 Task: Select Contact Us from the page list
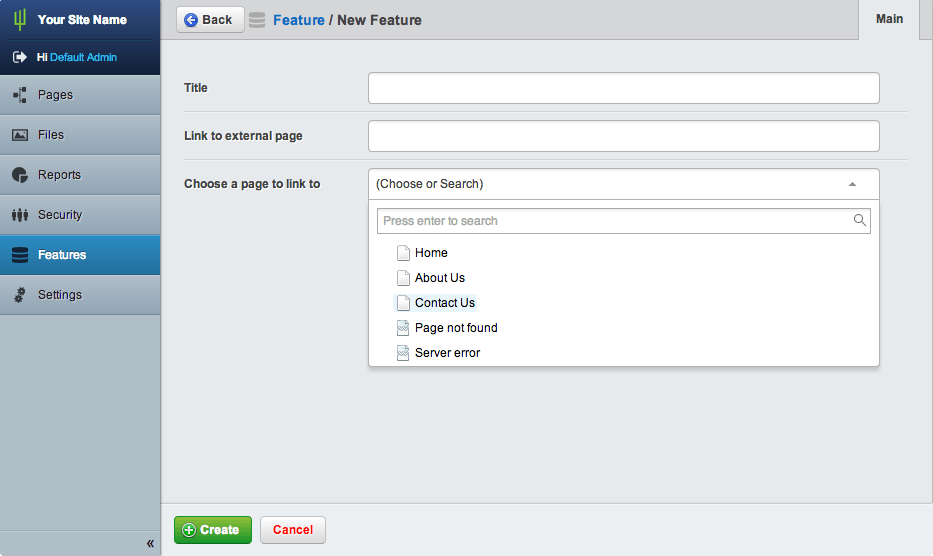tap(444, 303)
